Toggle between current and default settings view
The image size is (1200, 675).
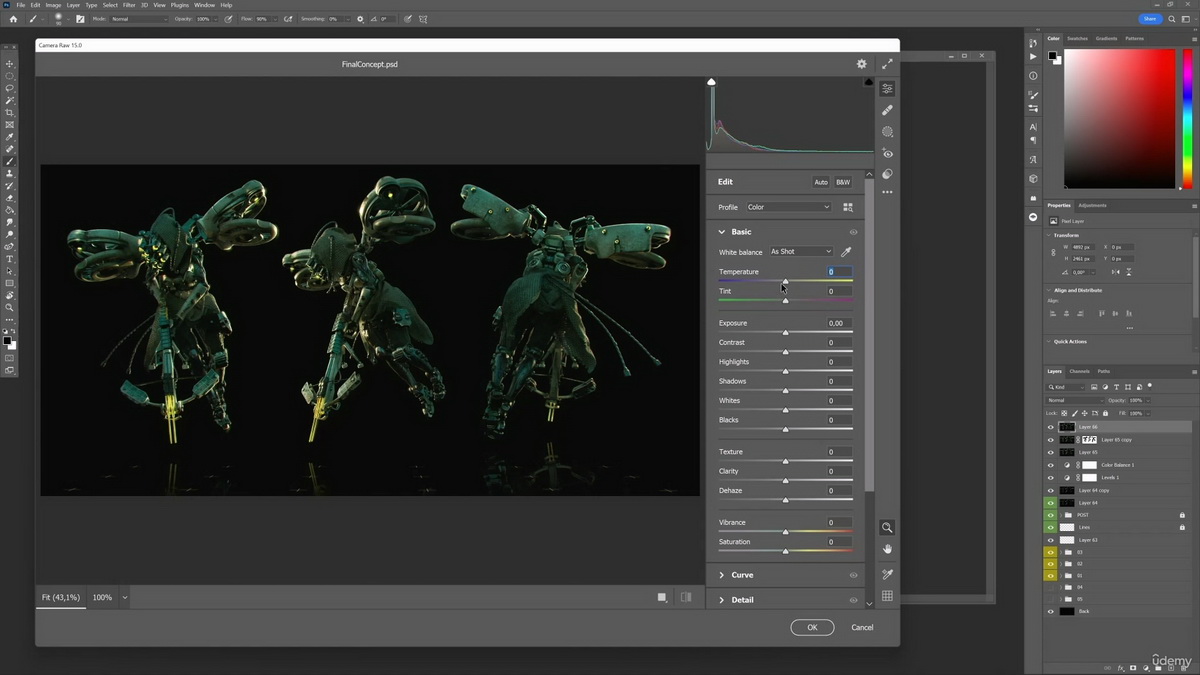tap(686, 597)
